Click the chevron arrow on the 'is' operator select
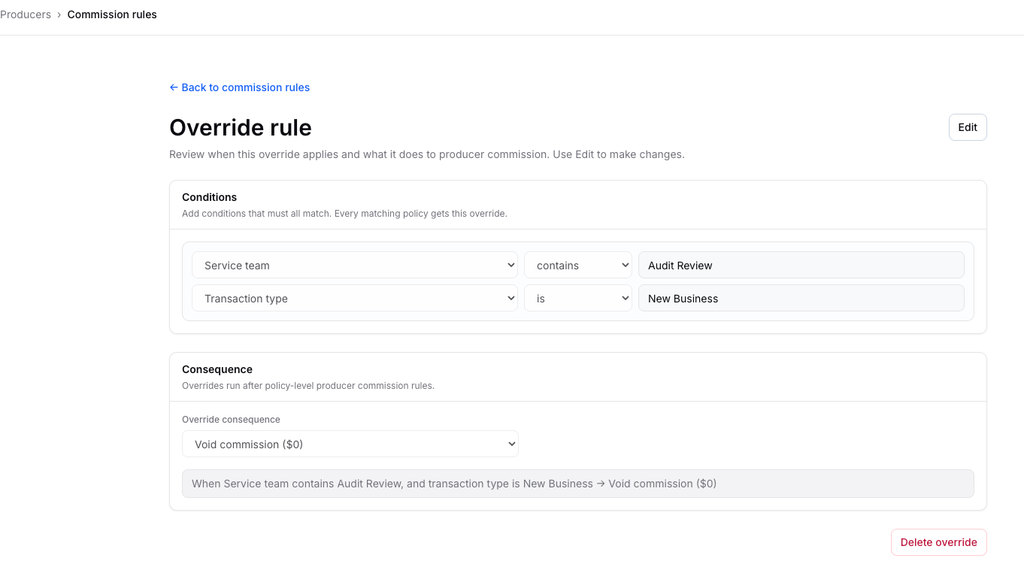1024x577 pixels. pos(625,298)
